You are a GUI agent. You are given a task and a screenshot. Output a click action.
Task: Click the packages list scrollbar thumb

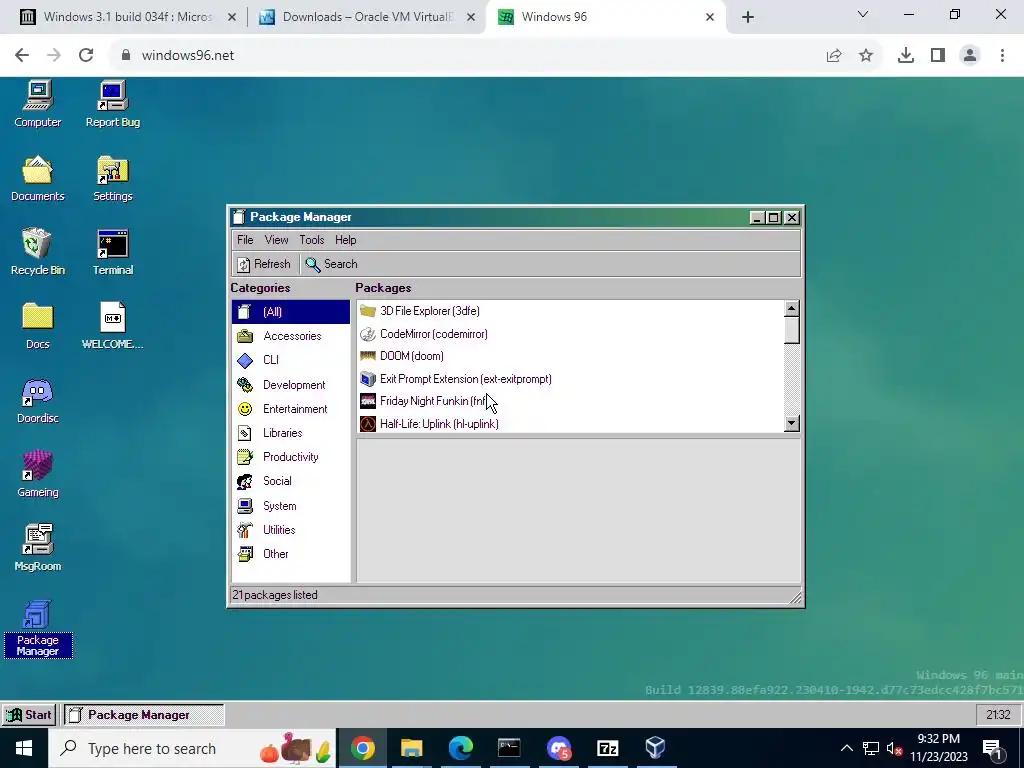pyautogui.click(x=792, y=330)
